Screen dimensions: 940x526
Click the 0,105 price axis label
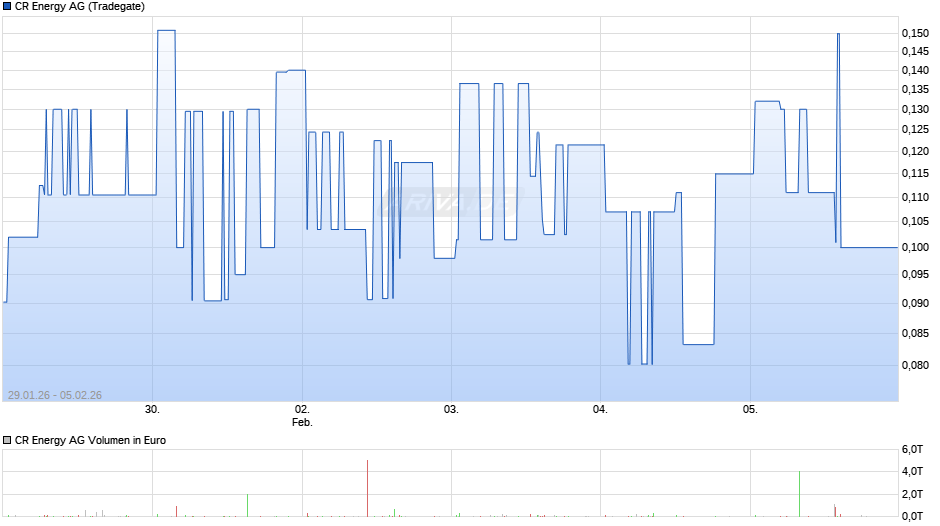coord(915,222)
